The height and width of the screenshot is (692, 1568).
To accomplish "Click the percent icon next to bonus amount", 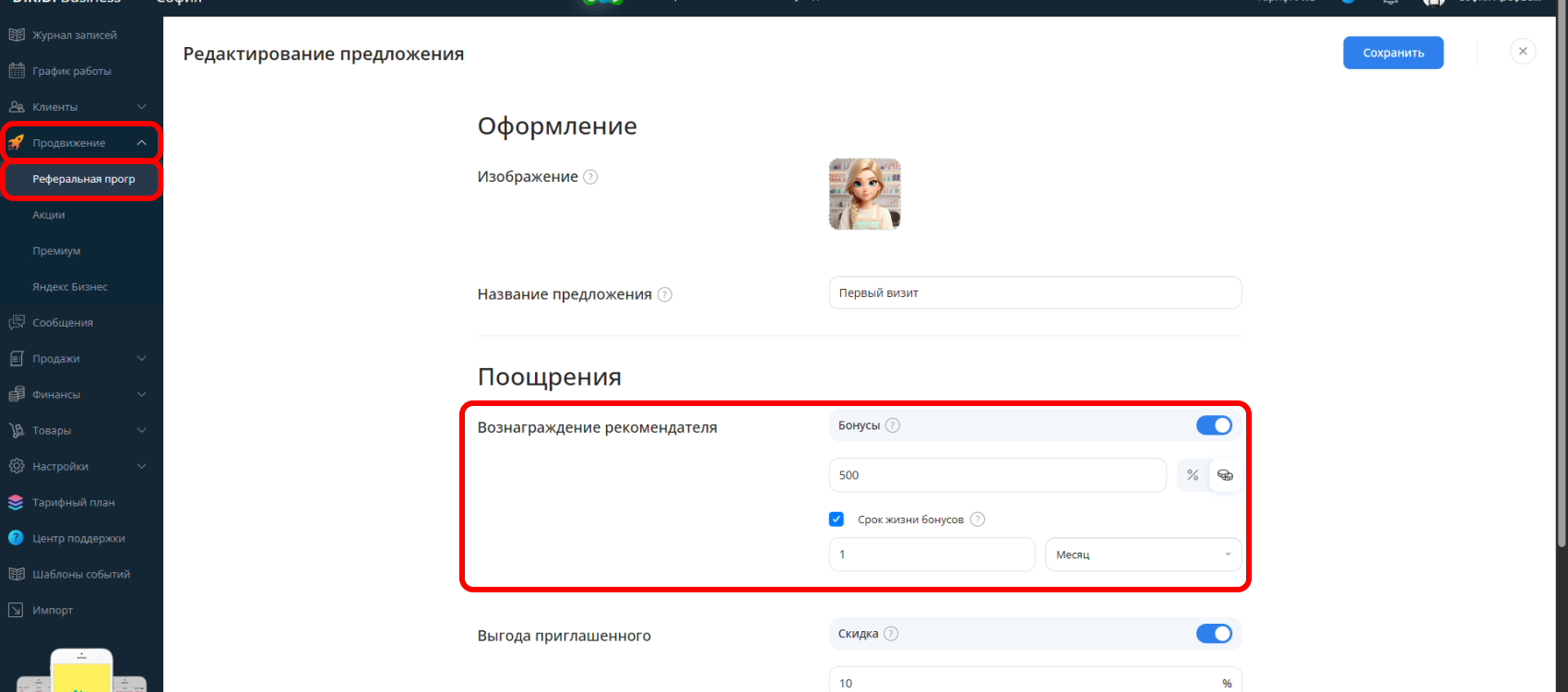I will [x=1193, y=475].
